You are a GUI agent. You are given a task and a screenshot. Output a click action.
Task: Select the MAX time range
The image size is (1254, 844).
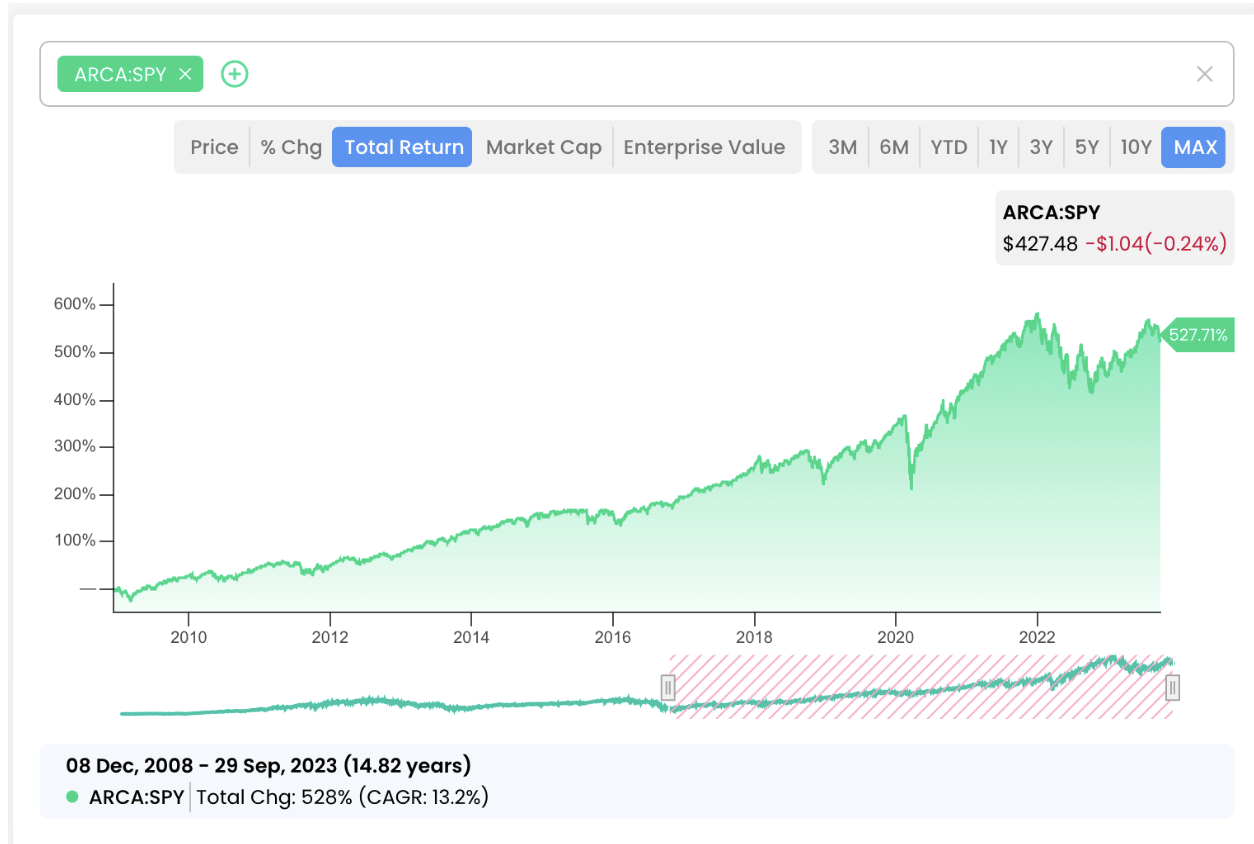pyautogui.click(x=1195, y=147)
